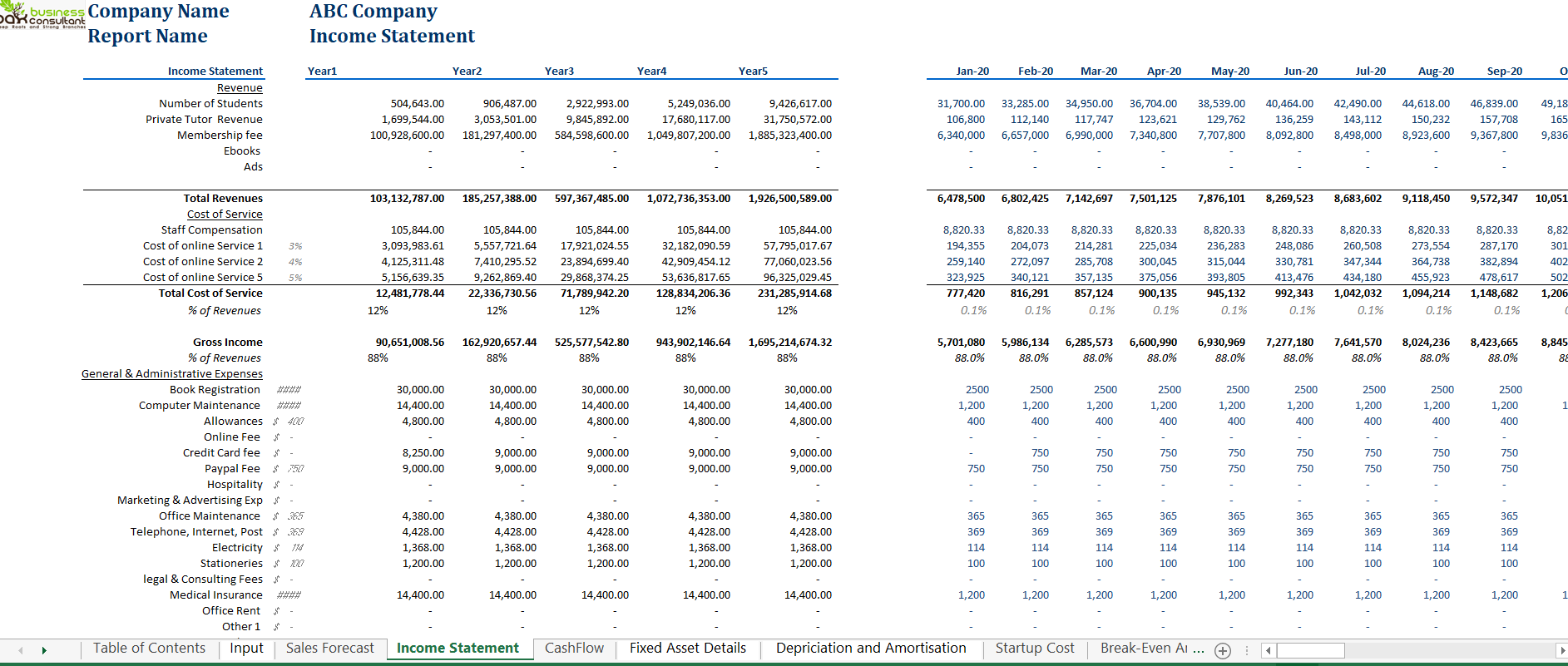Select the 'Cost of online Service 5' label
Screen dimensions: 1568x666
[x=203, y=278]
